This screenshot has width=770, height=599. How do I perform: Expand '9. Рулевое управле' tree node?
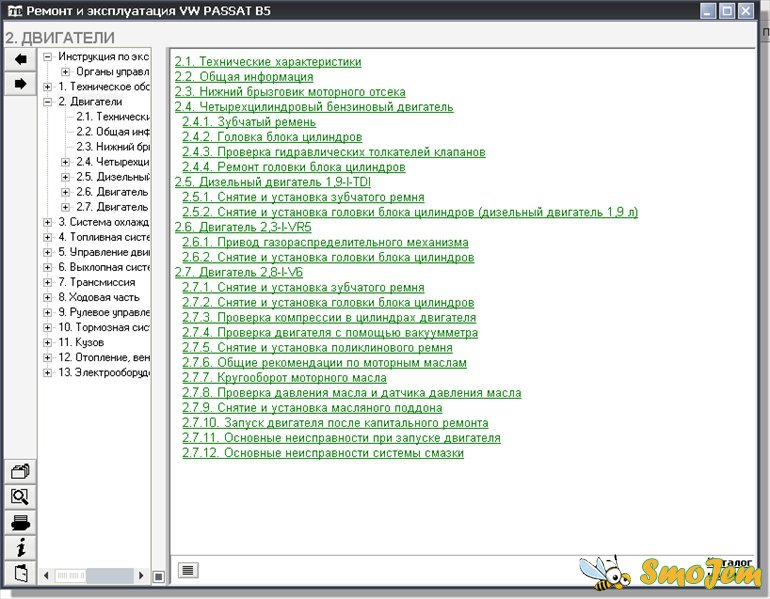point(48,312)
